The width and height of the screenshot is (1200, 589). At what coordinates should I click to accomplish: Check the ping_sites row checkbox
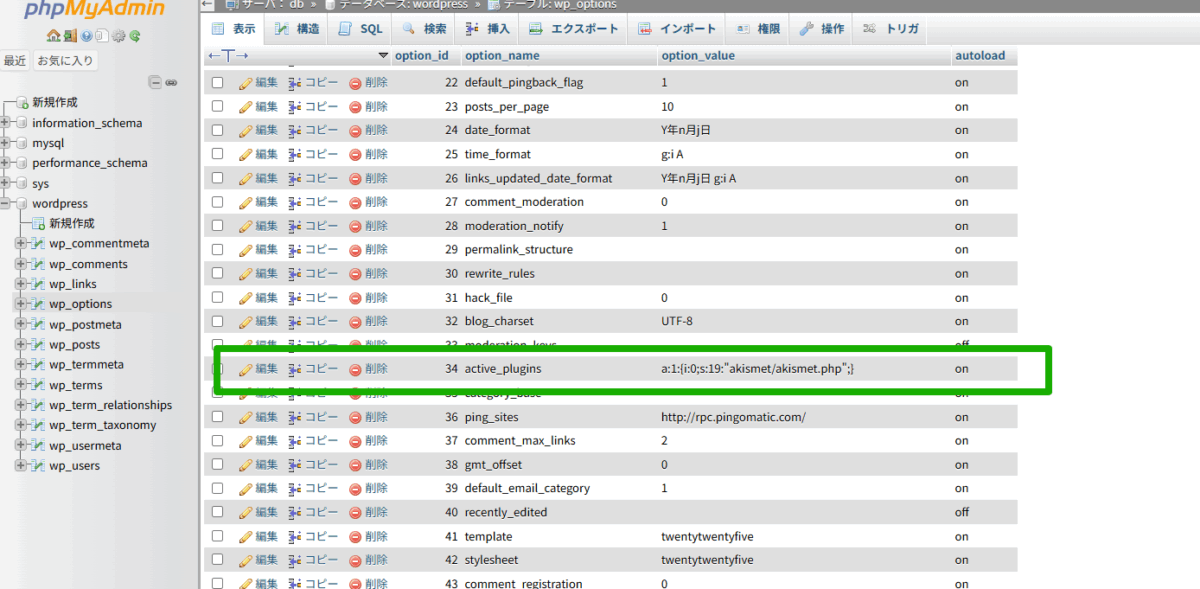point(217,417)
